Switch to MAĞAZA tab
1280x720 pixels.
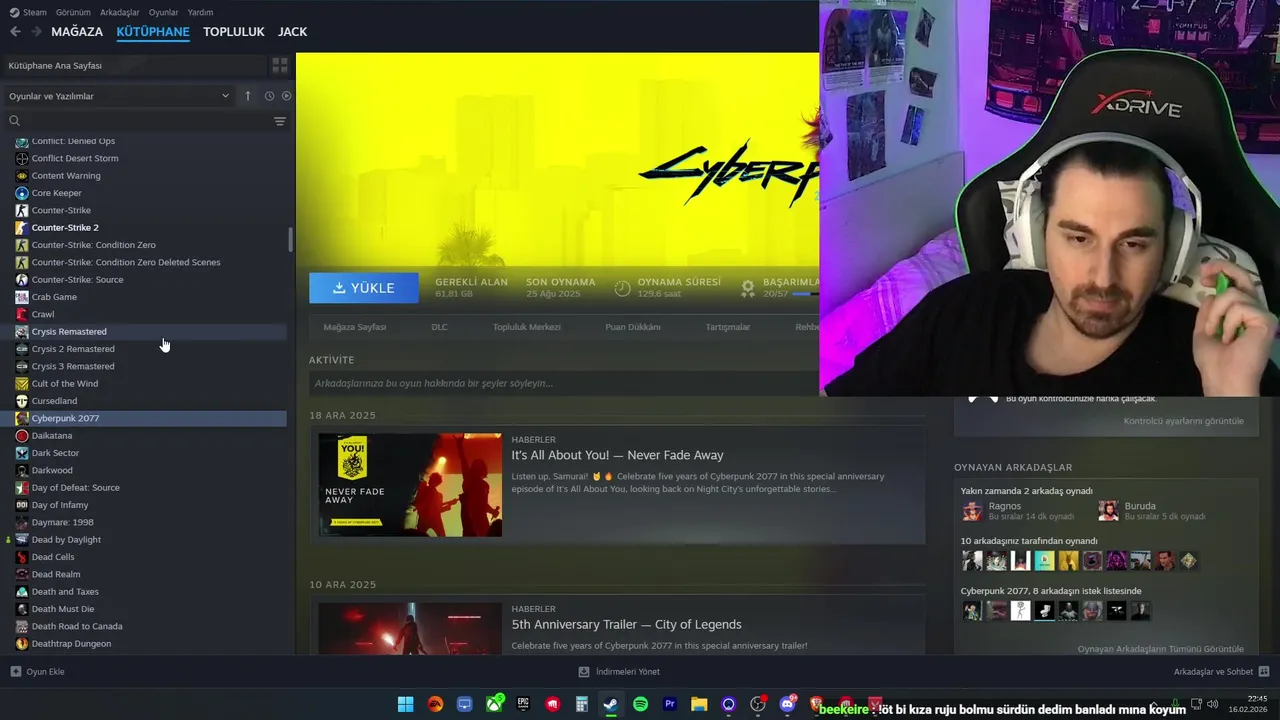point(77,32)
